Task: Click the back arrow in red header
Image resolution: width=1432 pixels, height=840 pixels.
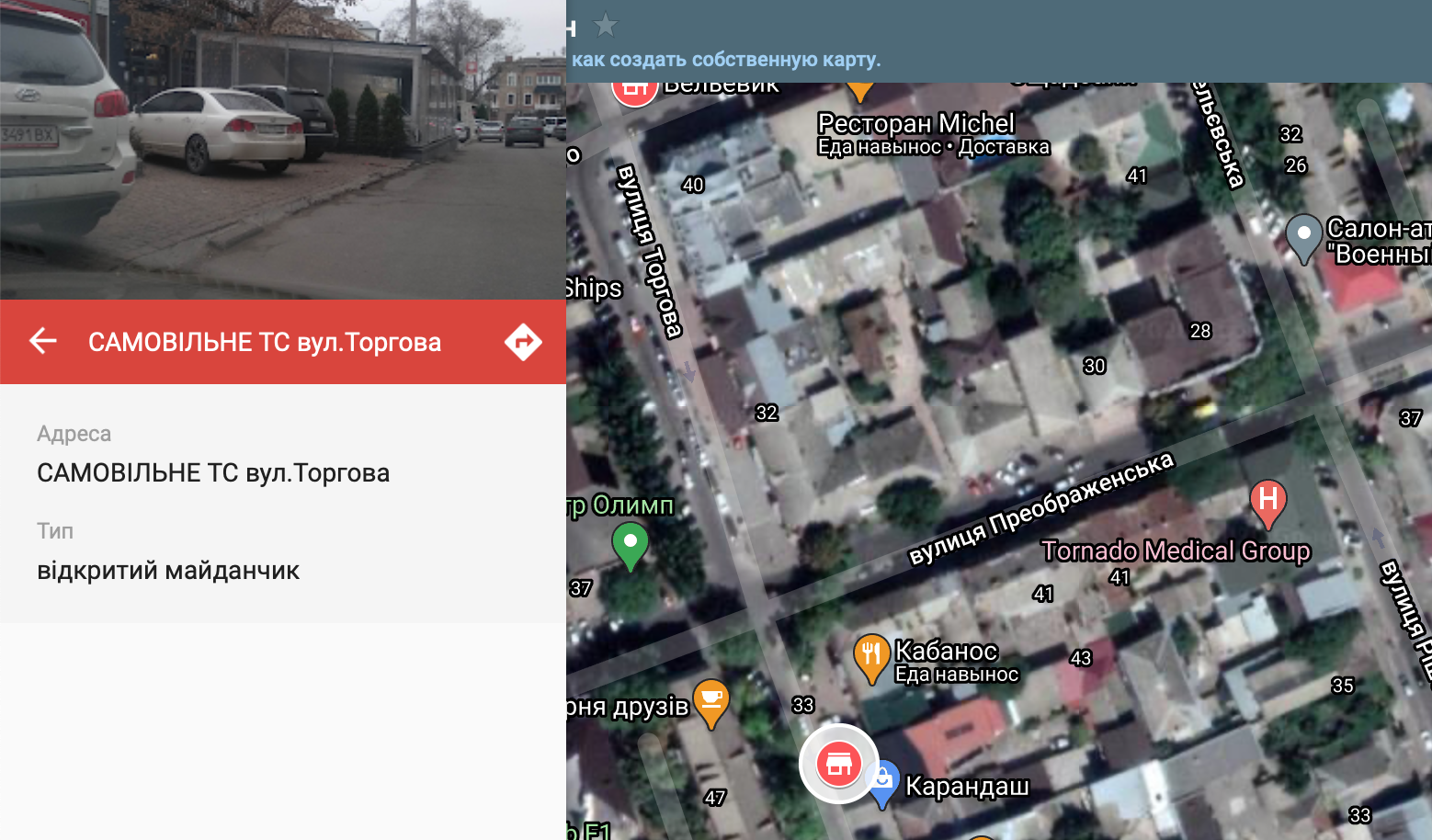Action: (43, 341)
